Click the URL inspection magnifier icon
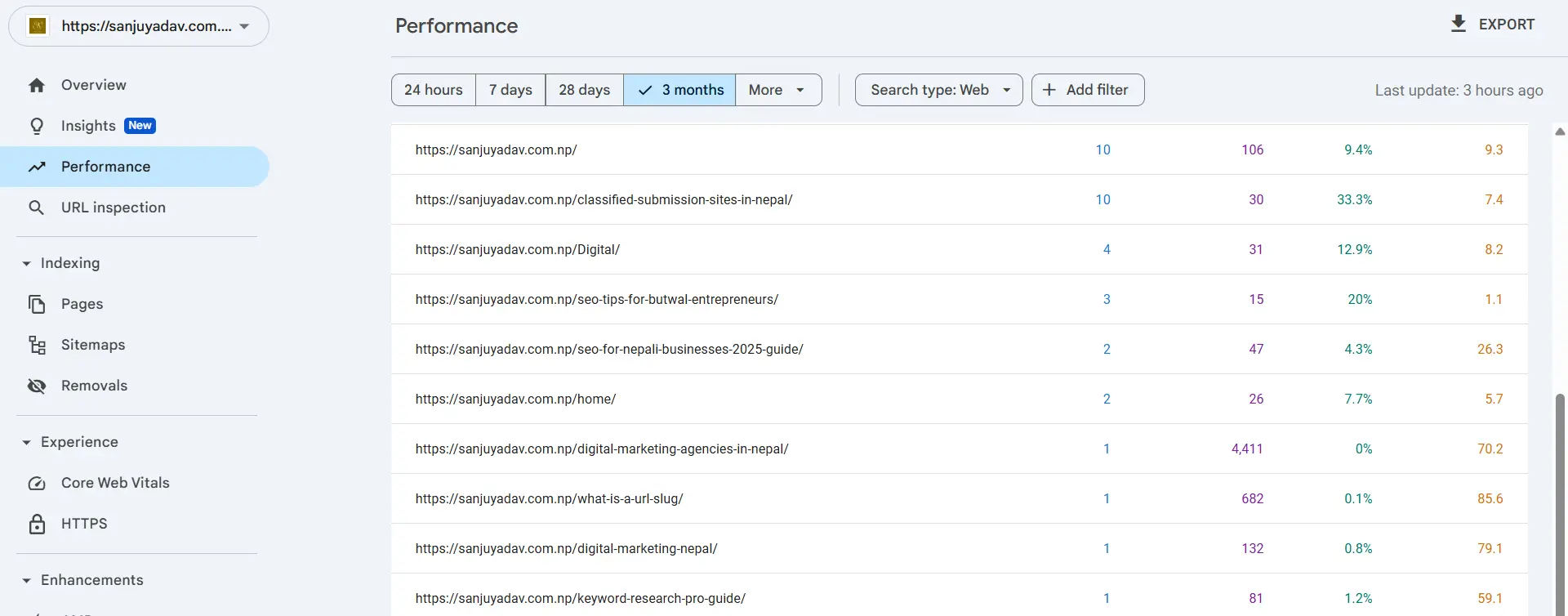Viewport: 1568px width, 616px height. [x=37, y=208]
